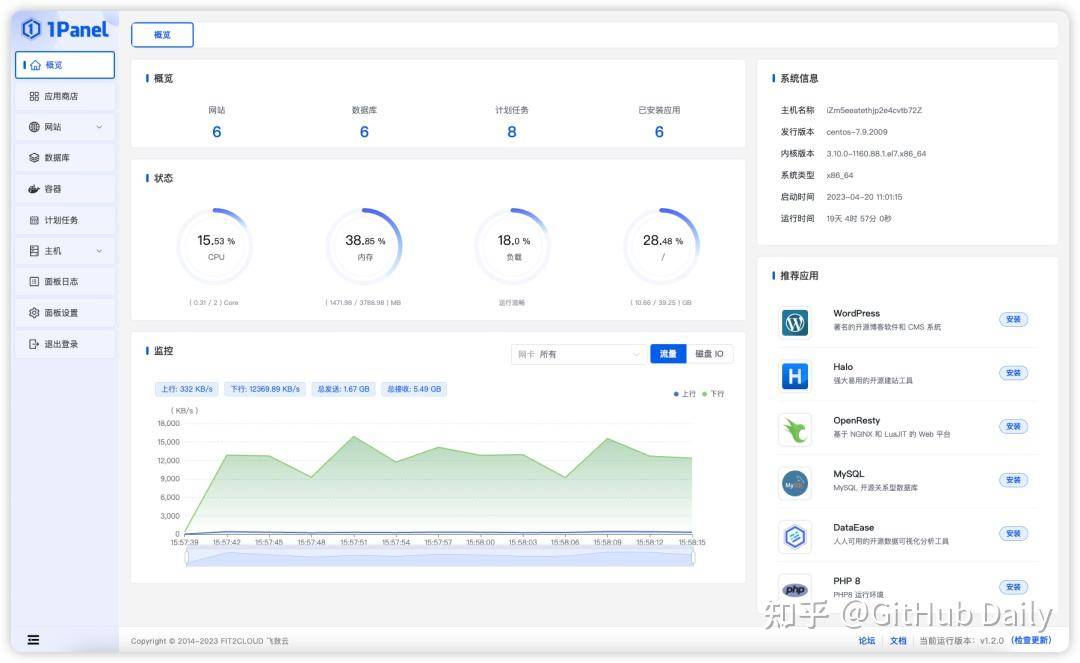Switch monitor view to 磁盘 IO

pyautogui.click(x=709, y=354)
